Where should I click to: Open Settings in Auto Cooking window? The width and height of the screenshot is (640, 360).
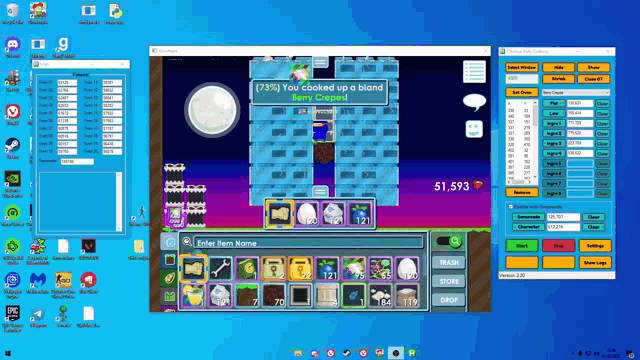tap(595, 246)
